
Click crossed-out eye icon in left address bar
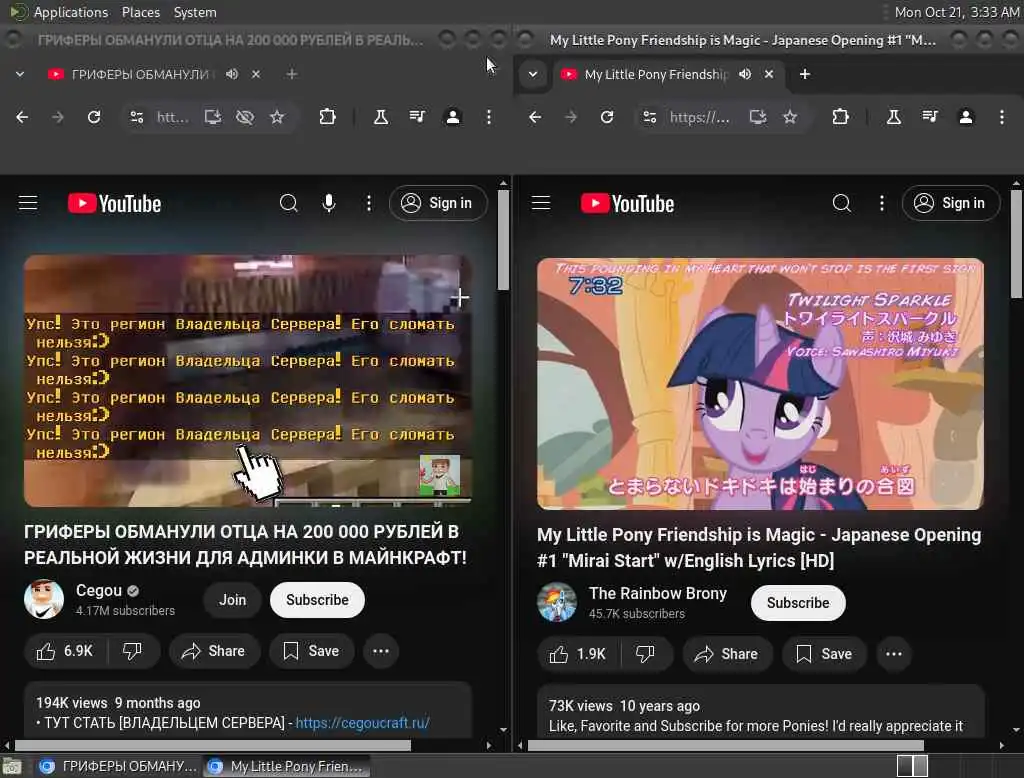point(245,117)
